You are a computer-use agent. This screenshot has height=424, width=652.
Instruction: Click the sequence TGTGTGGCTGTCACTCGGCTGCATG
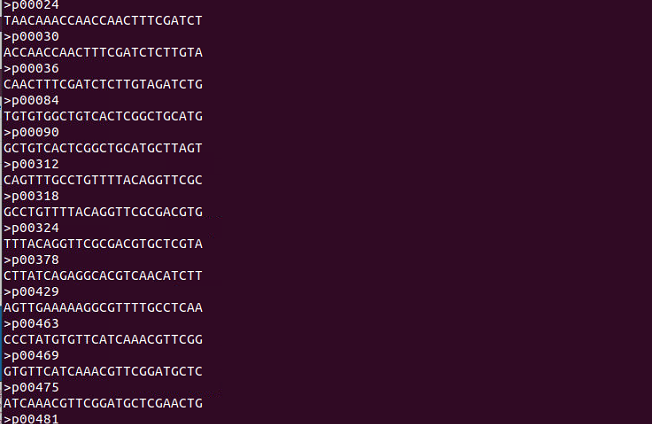coord(103,116)
